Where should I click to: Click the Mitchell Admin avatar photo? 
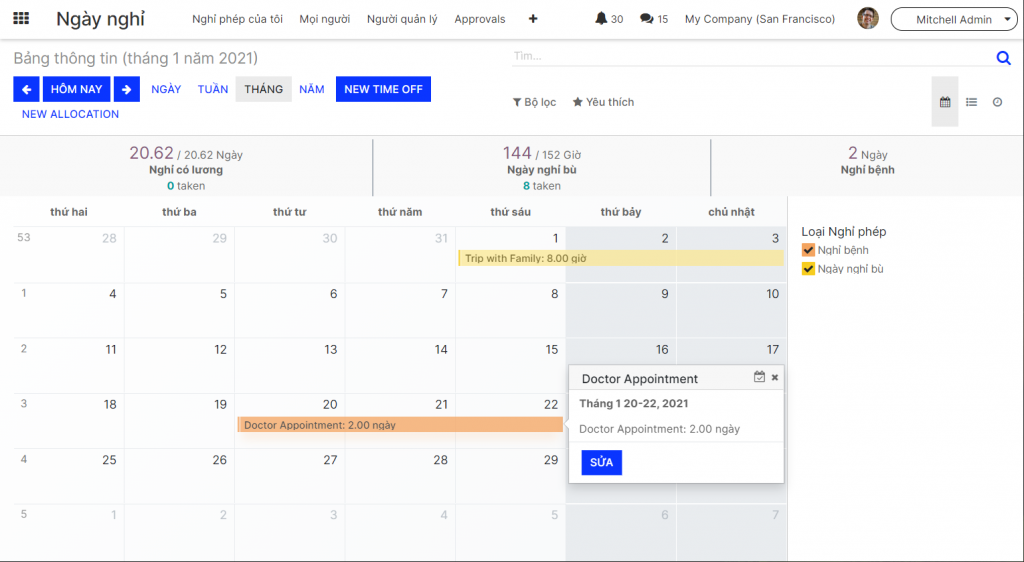click(x=868, y=18)
